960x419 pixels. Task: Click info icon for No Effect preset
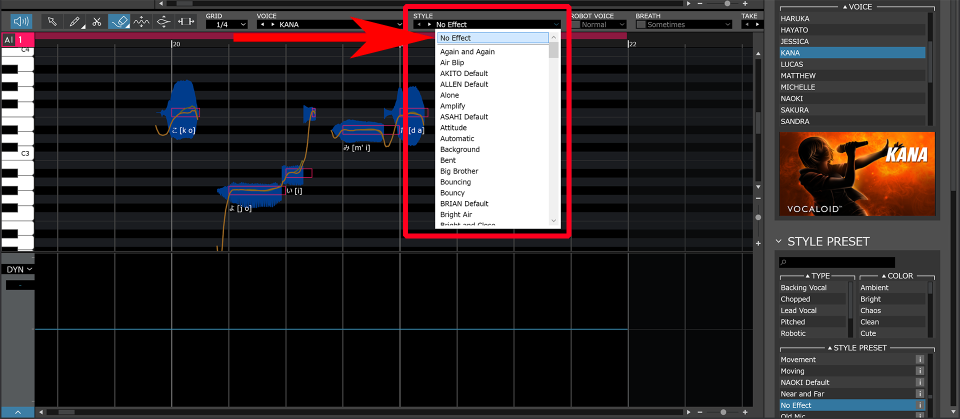pos(920,406)
